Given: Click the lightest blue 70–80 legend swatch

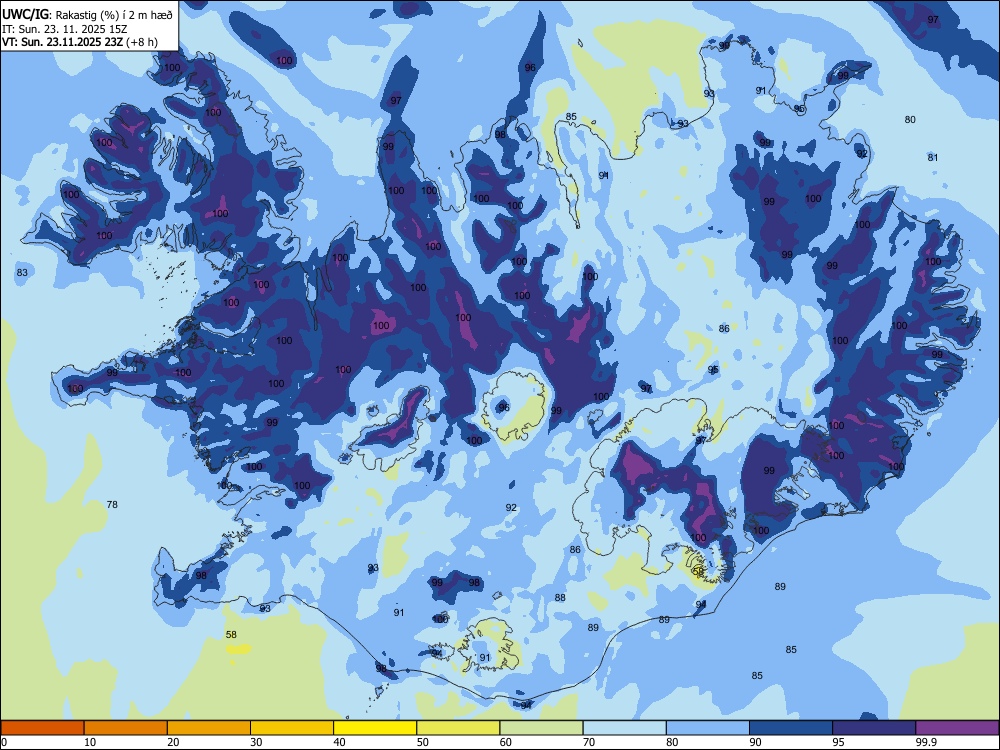Looking at the screenshot, I should click(x=624, y=728).
